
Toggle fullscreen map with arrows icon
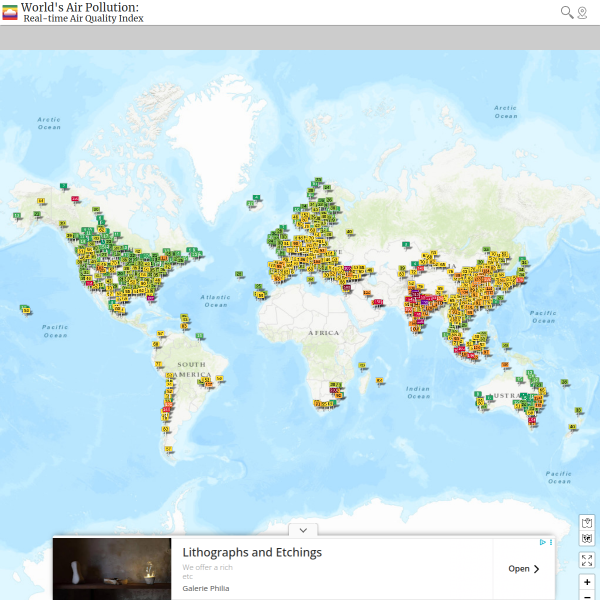(x=587, y=560)
